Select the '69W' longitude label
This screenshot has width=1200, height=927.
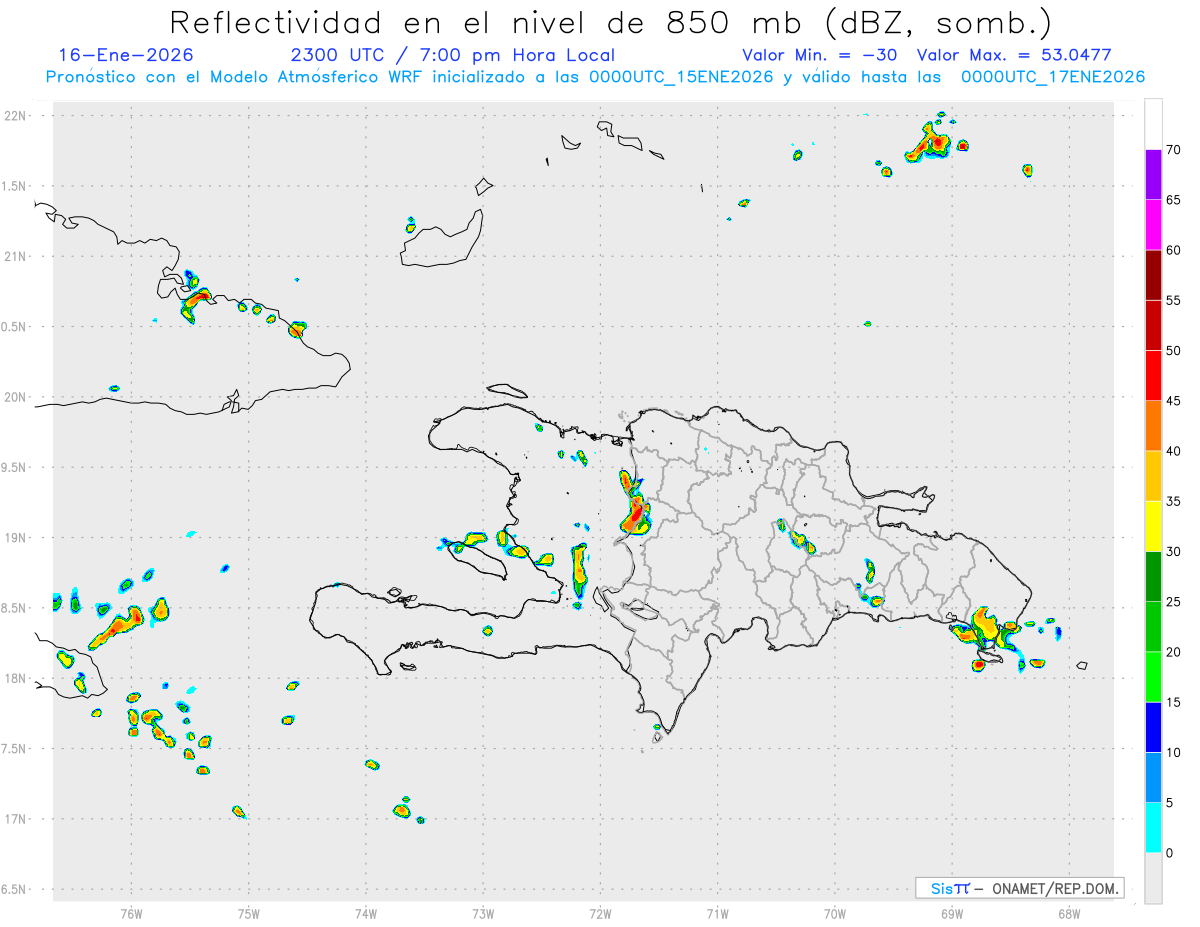[951, 914]
